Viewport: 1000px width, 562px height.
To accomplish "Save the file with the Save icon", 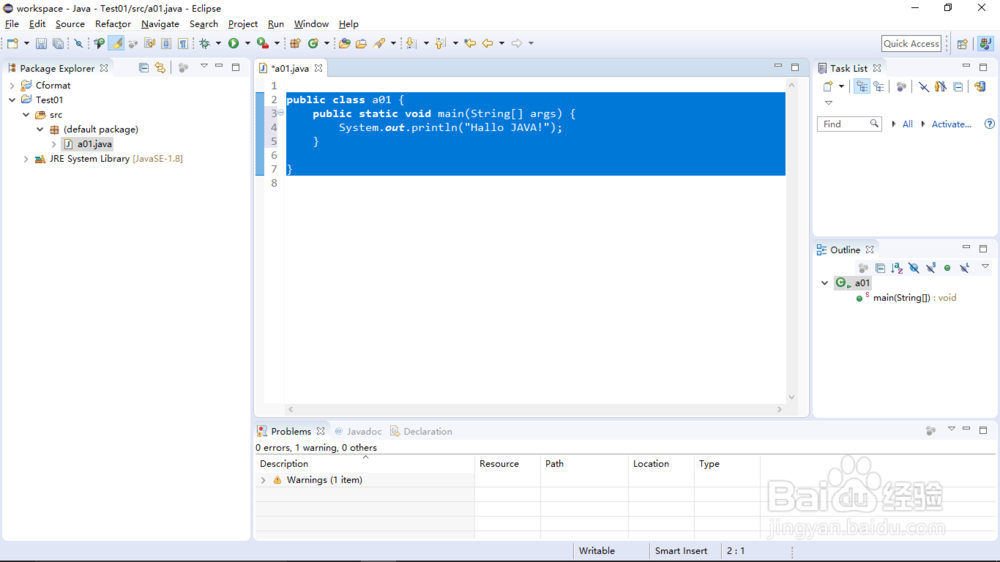I will click(x=41, y=43).
